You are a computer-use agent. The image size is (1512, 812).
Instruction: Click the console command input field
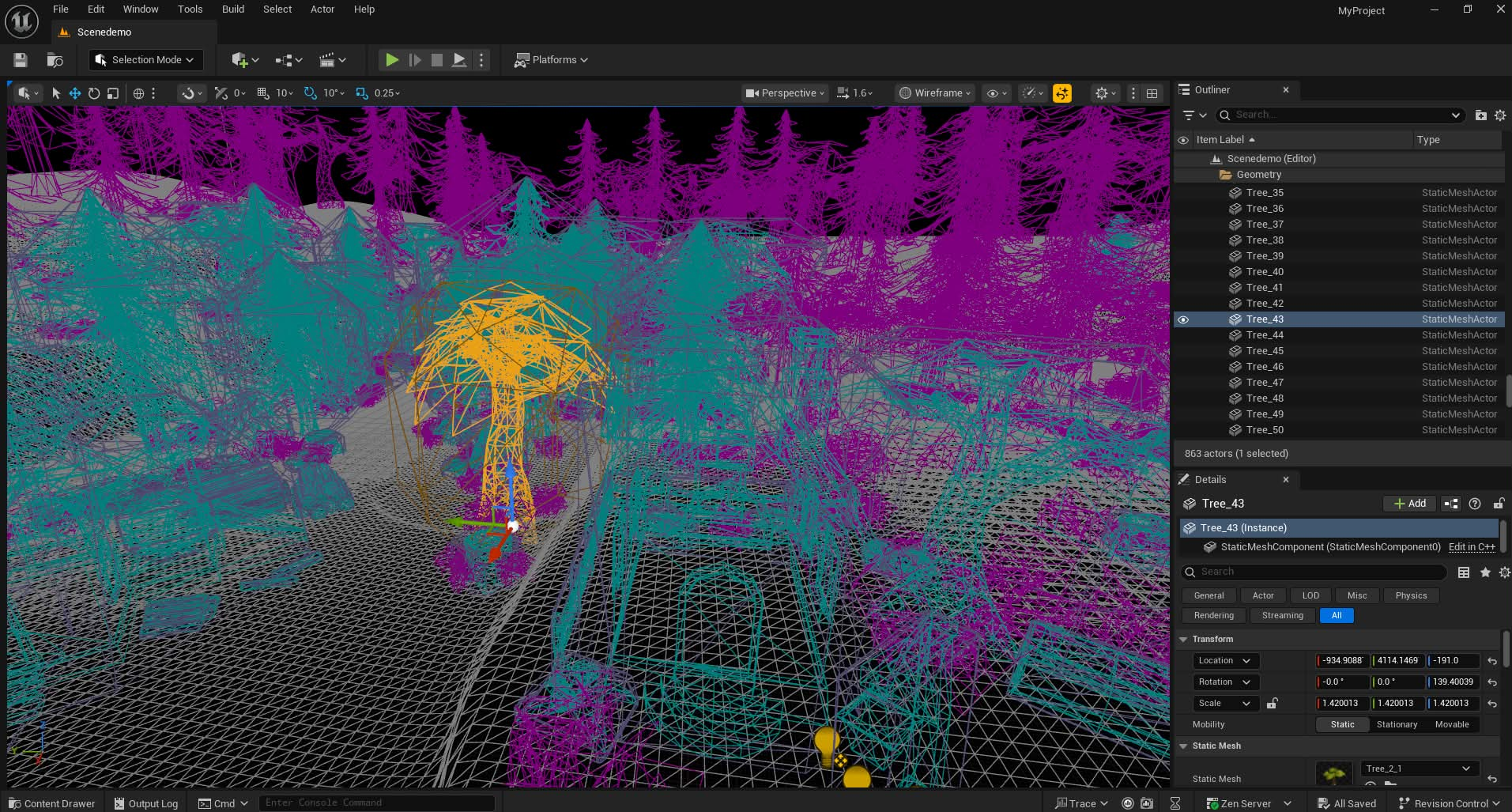376,803
